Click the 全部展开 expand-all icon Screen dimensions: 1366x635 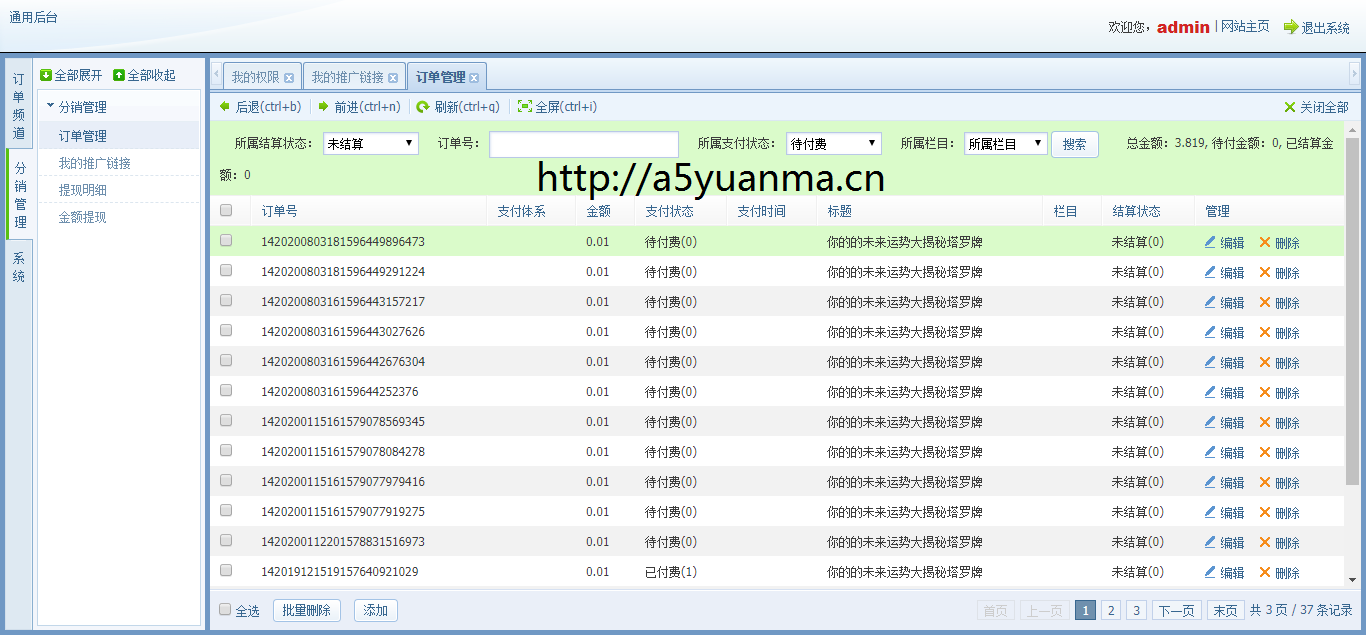[46, 75]
